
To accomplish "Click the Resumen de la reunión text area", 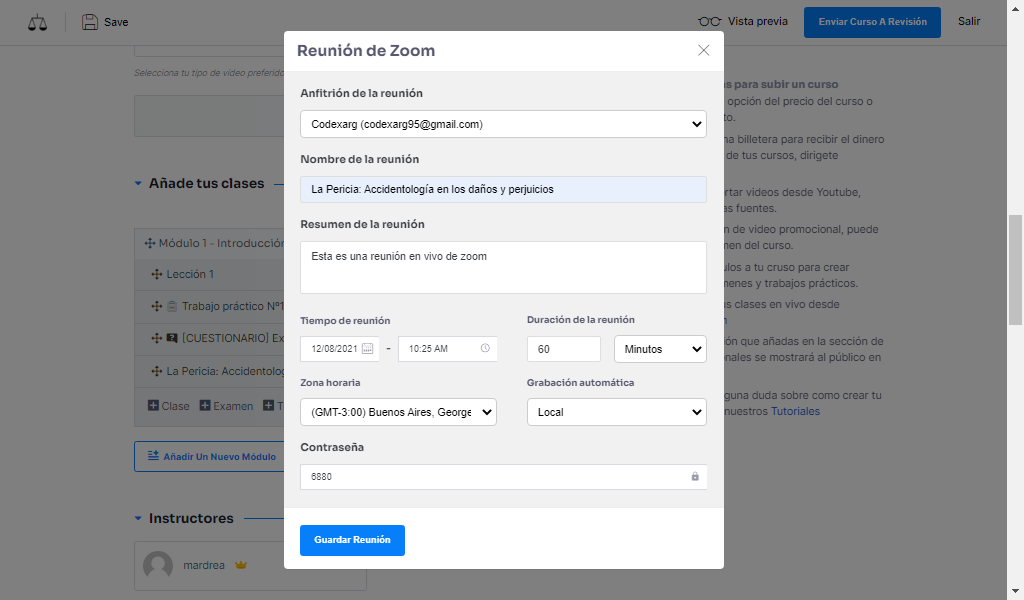I will 503,268.
